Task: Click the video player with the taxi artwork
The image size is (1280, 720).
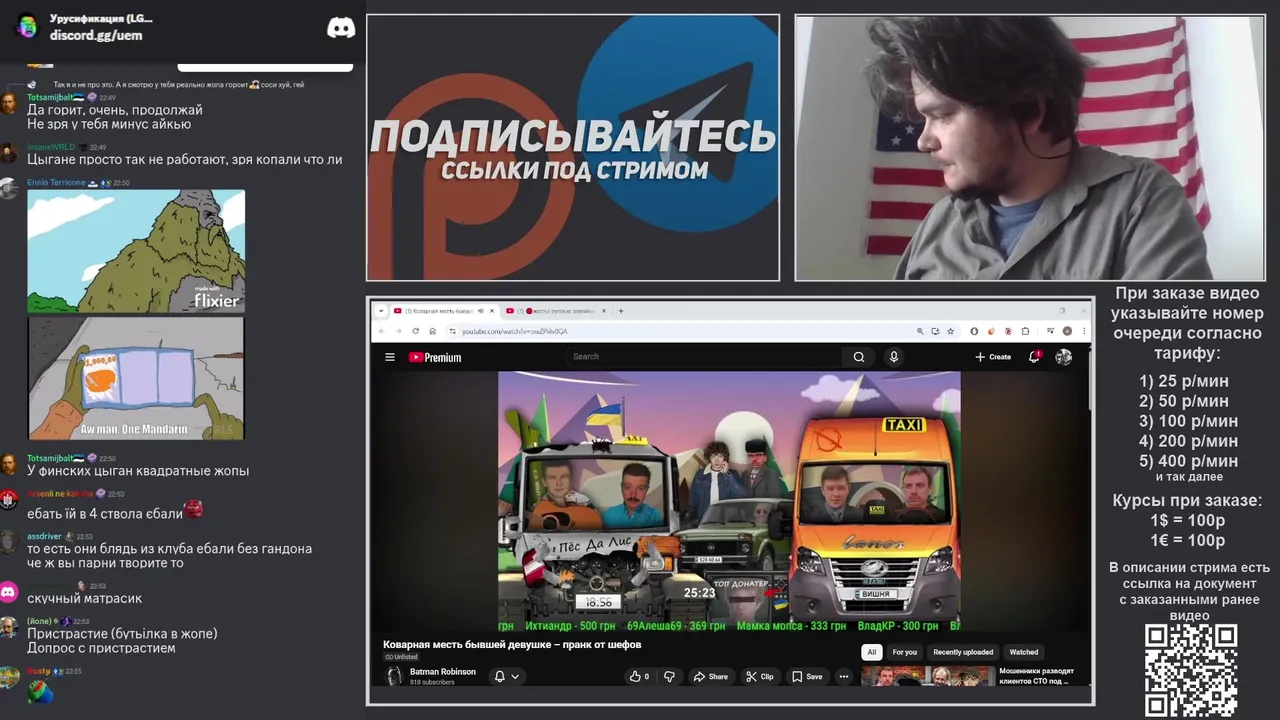Action: 729,502
